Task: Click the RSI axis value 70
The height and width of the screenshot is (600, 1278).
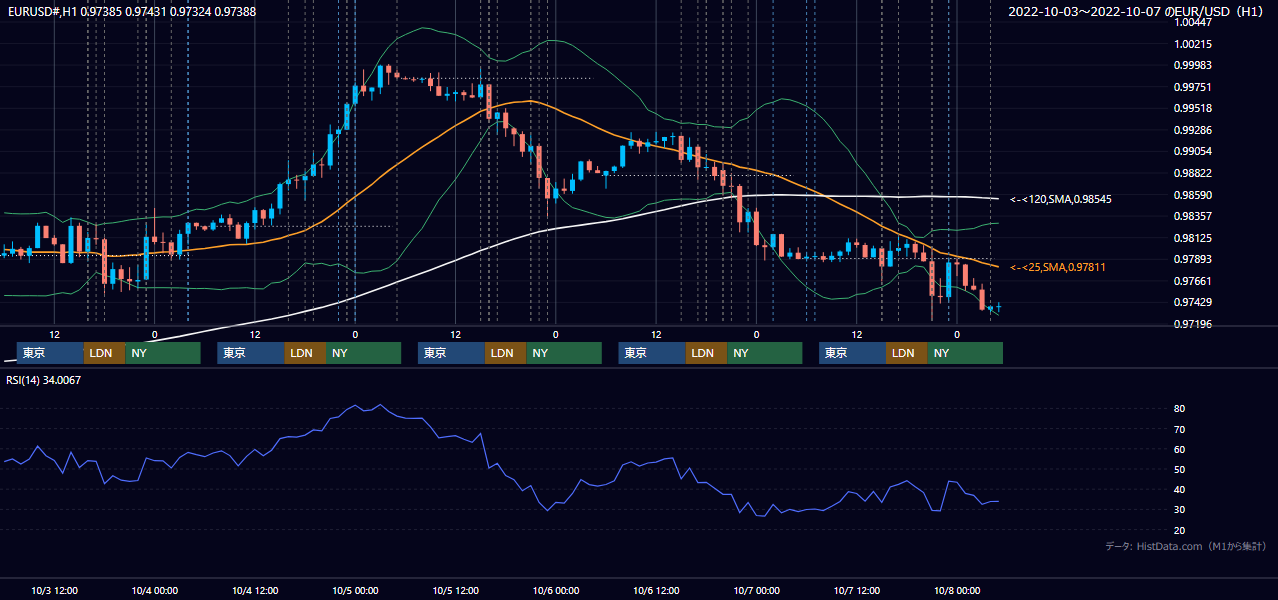Action: click(x=1180, y=429)
